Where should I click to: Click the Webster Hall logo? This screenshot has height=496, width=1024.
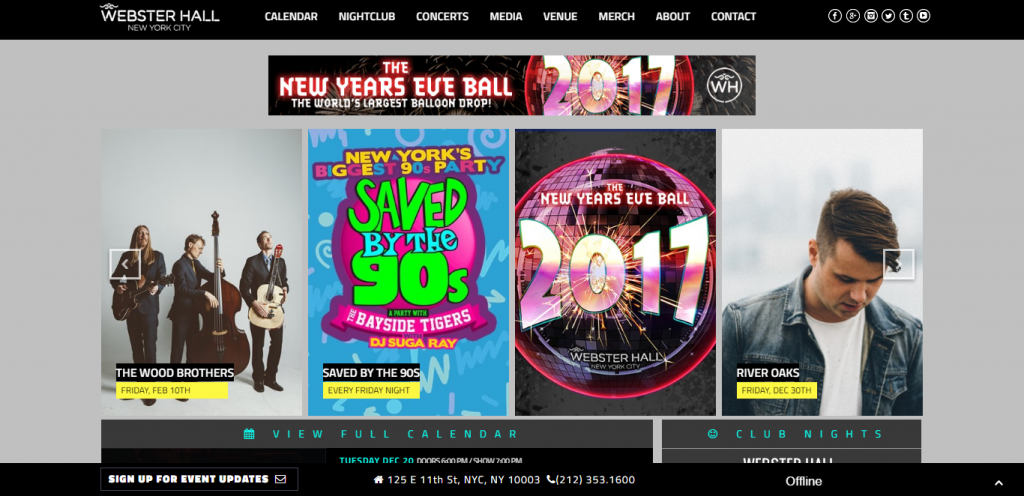pos(159,17)
